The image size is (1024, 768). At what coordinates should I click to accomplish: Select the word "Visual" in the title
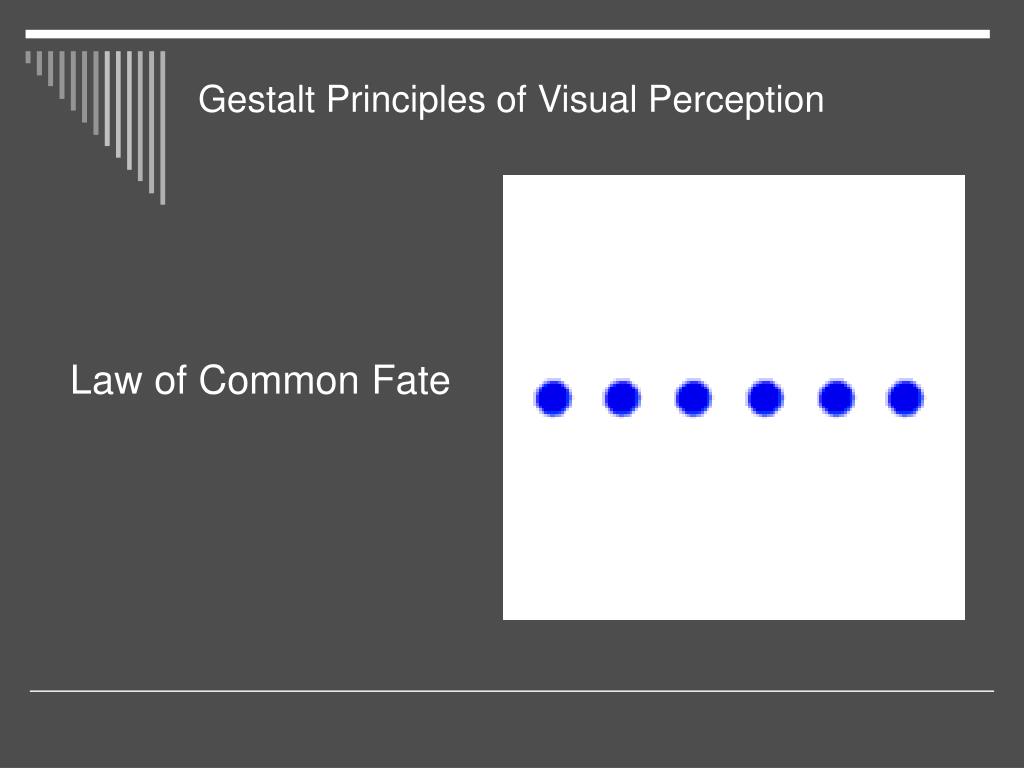587,99
